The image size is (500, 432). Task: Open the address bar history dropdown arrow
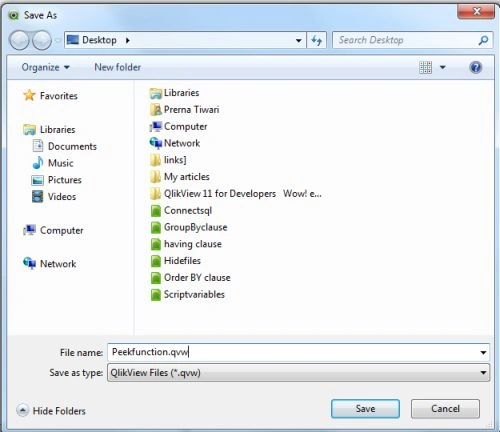click(299, 41)
